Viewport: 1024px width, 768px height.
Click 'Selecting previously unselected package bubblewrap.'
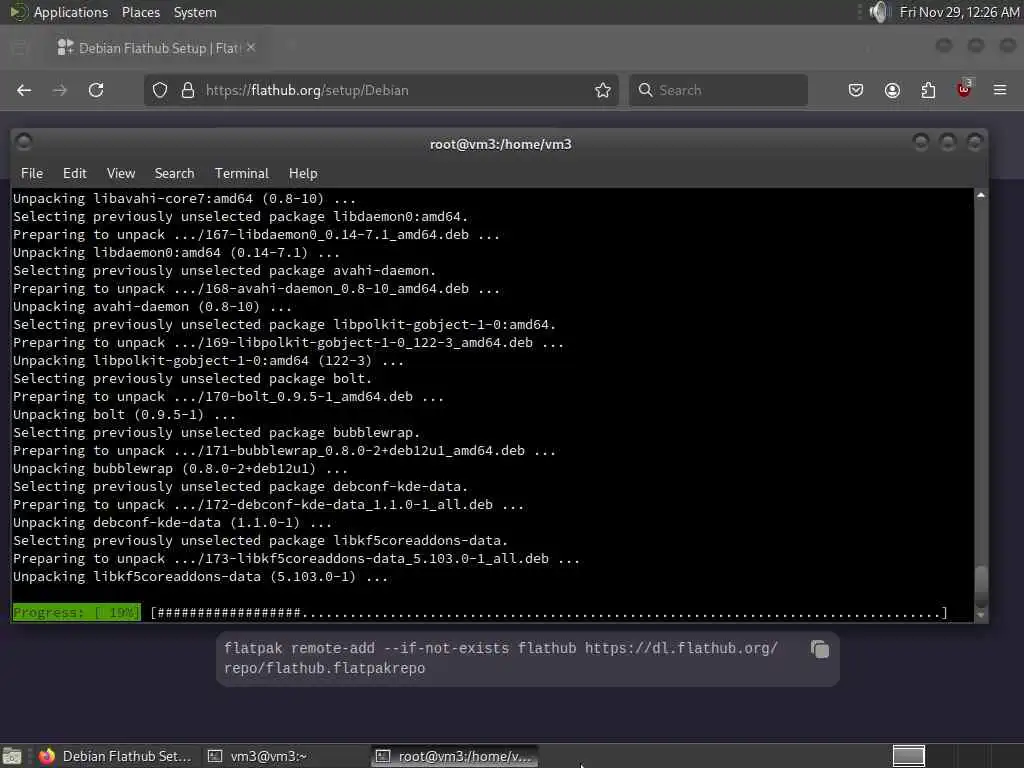[x=216, y=432]
